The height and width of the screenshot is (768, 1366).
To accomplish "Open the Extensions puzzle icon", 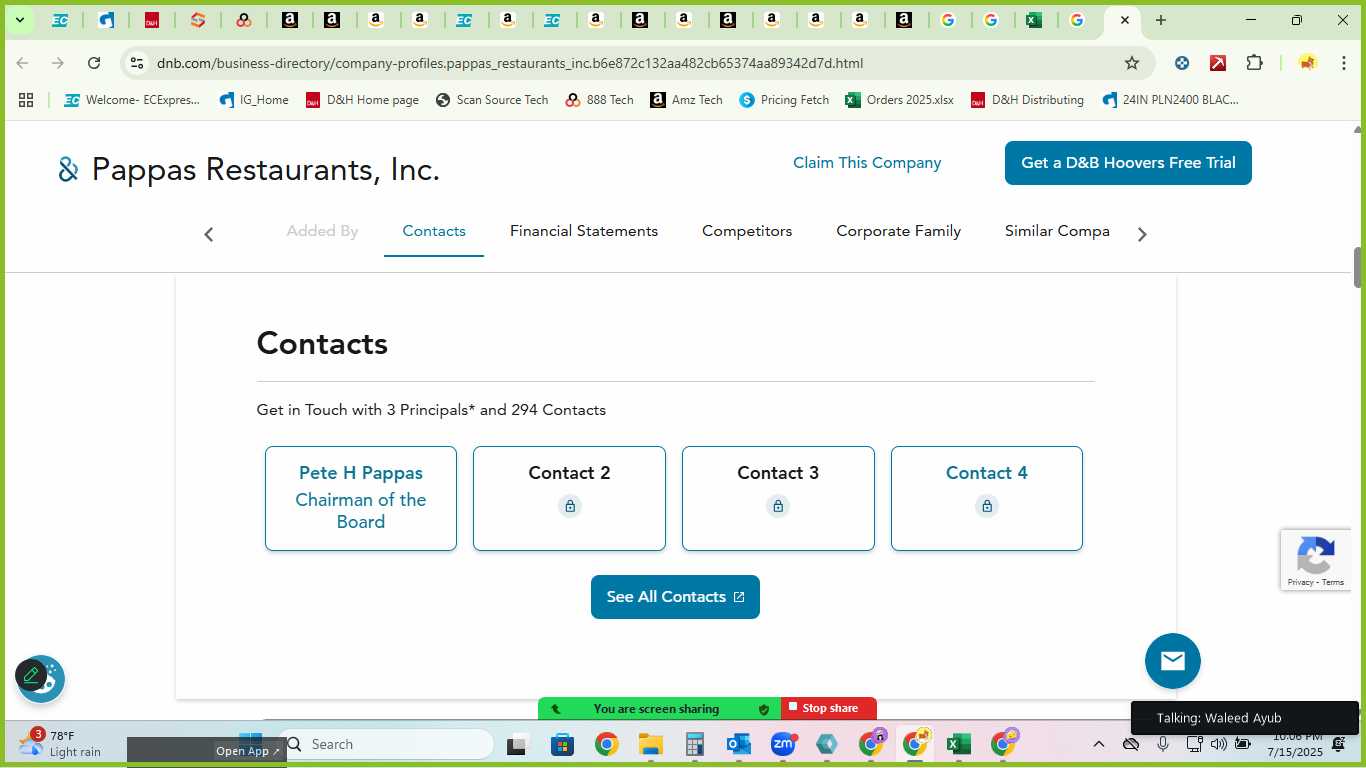I will click(x=1254, y=63).
